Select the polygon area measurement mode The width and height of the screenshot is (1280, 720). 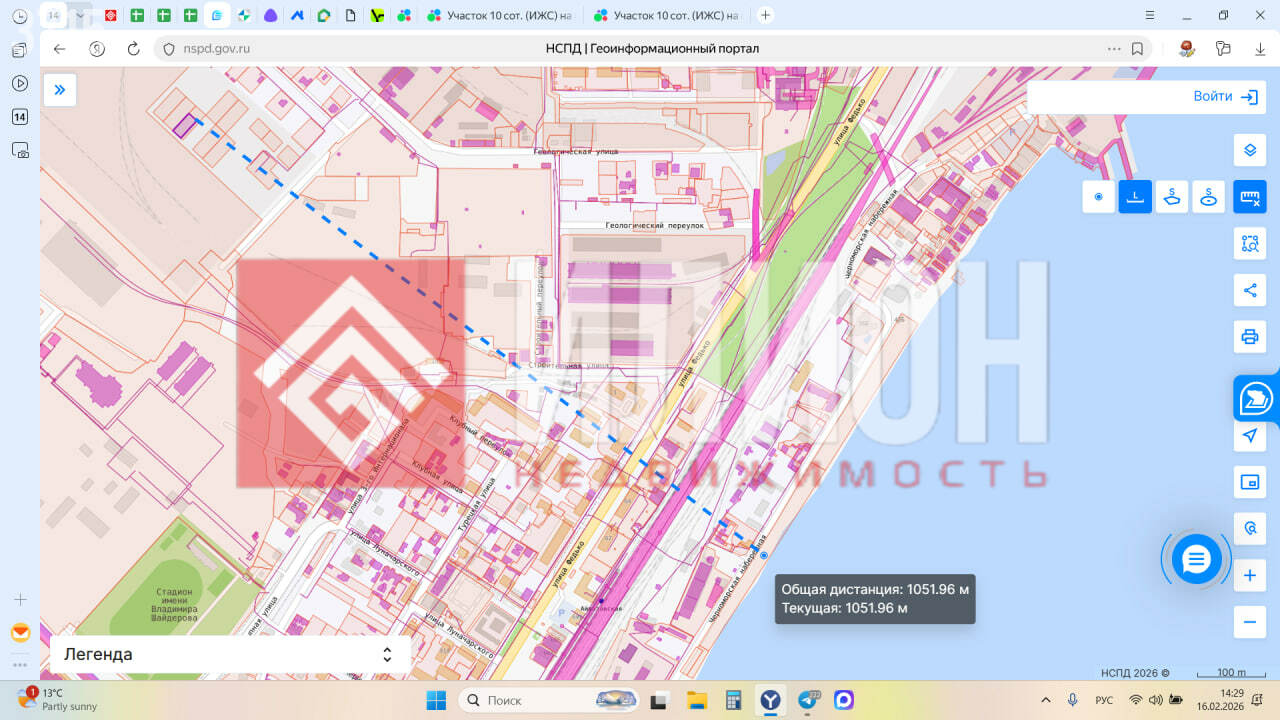[x=1172, y=197]
